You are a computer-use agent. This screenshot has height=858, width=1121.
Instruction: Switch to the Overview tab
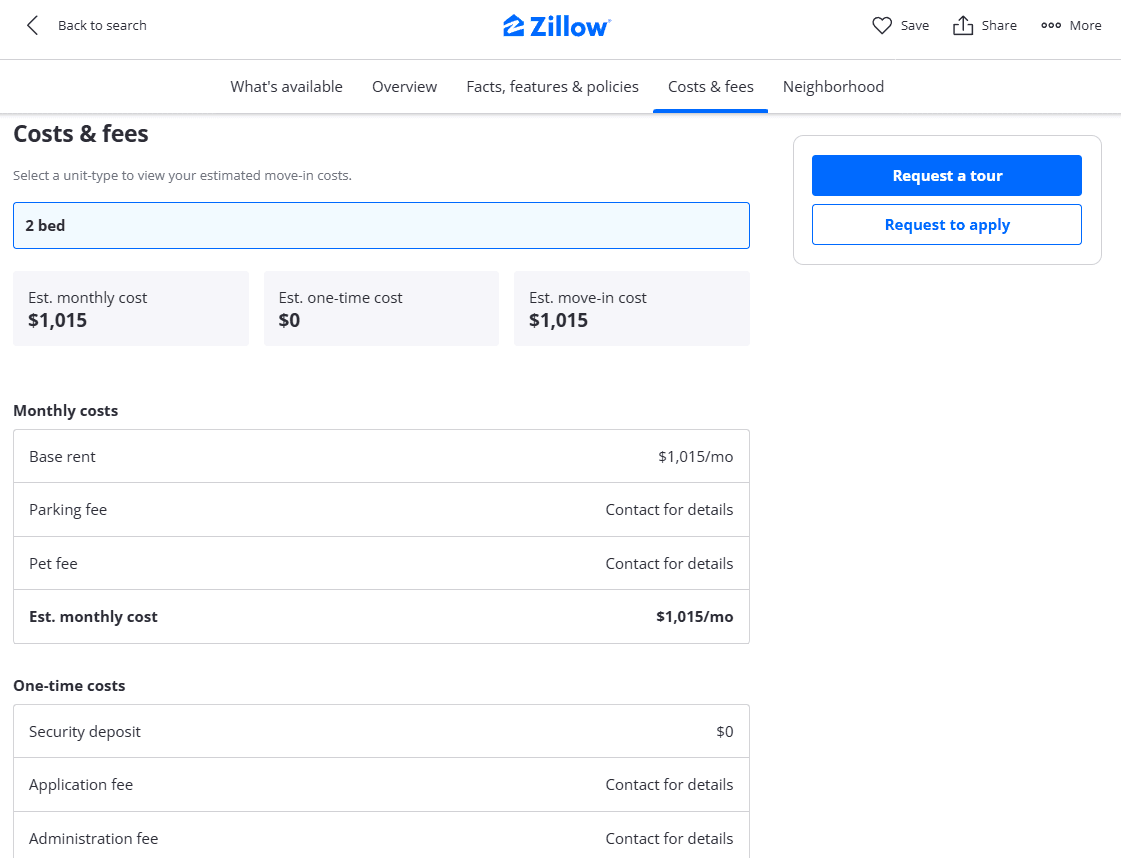click(404, 87)
